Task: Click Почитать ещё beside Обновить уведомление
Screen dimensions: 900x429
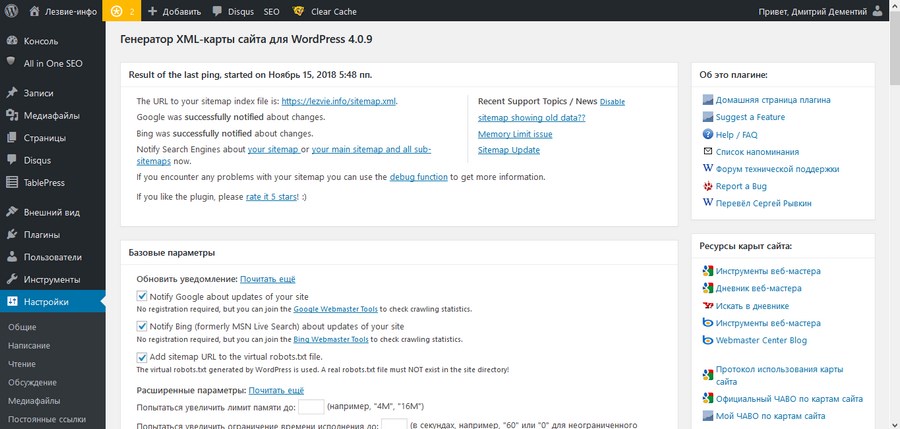Action: coord(267,279)
